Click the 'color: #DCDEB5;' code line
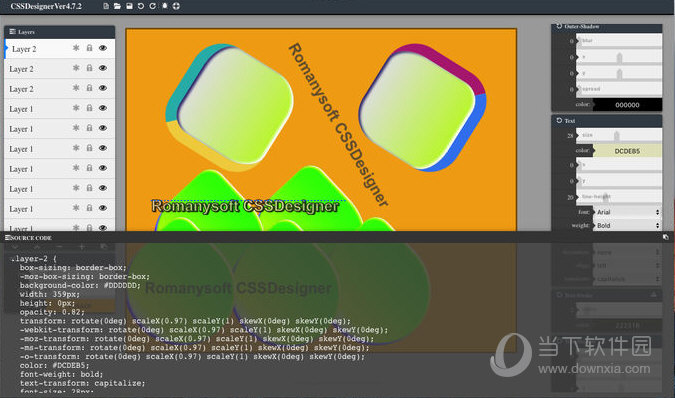Viewport: 675px width, 398px height. pos(54,365)
